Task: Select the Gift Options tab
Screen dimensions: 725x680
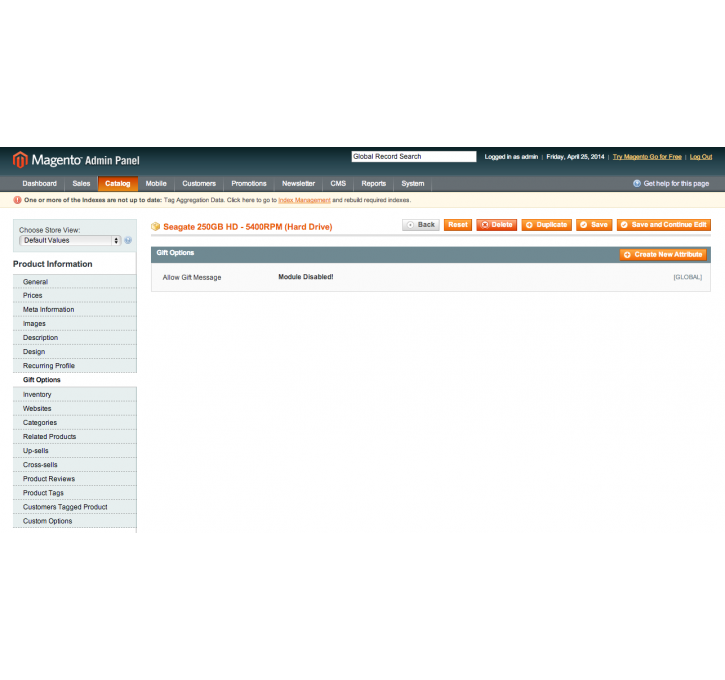Action: [x=75, y=380]
